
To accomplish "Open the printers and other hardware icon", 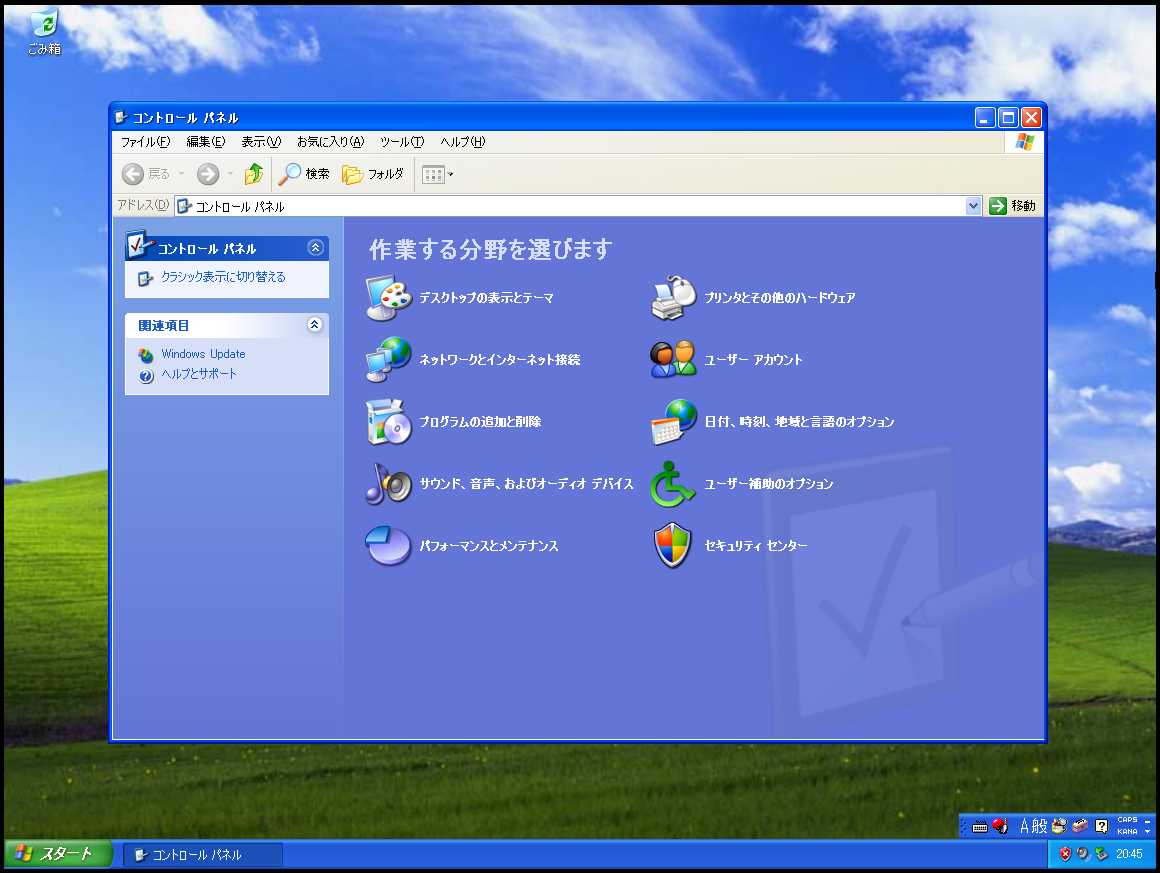I will coord(673,297).
